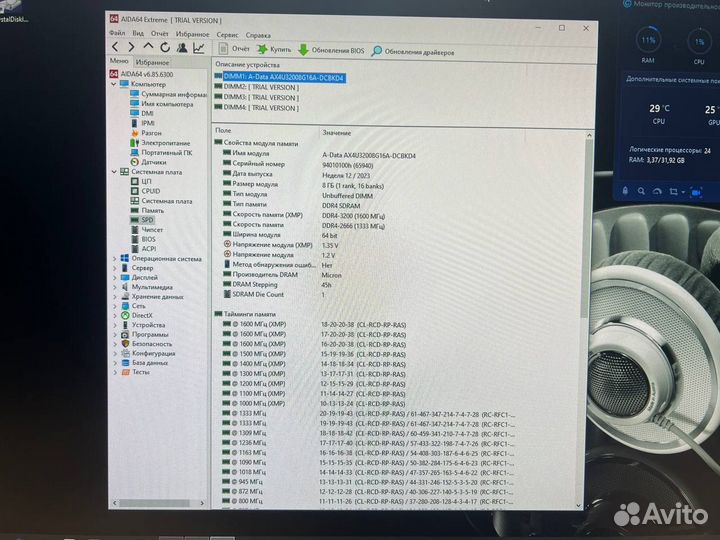Refresh the page with the Refresh icon
The image size is (720, 540).
[165, 47]
